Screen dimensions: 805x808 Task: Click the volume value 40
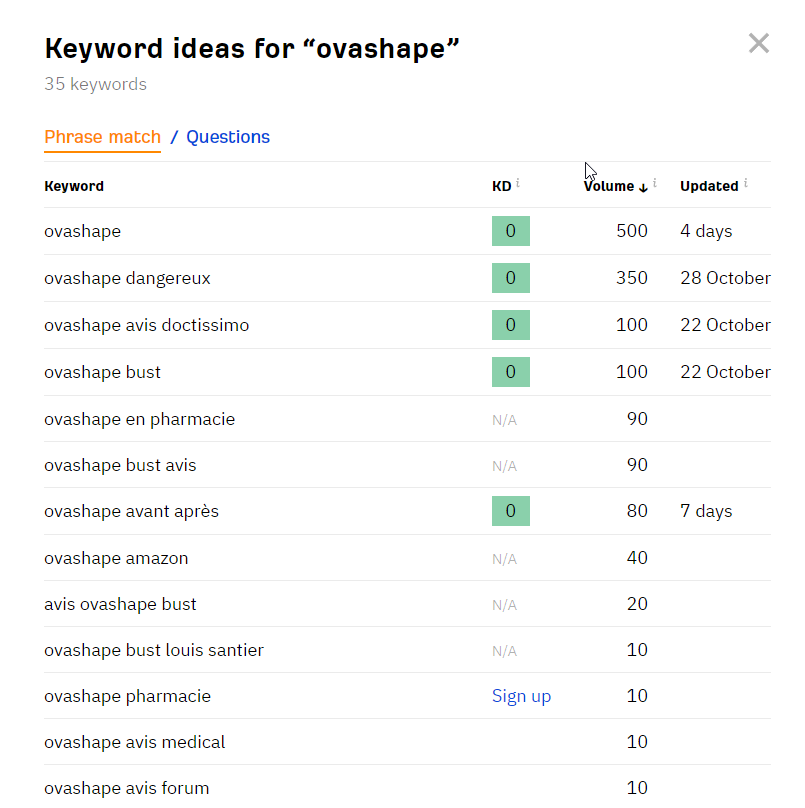click(637, 558)
